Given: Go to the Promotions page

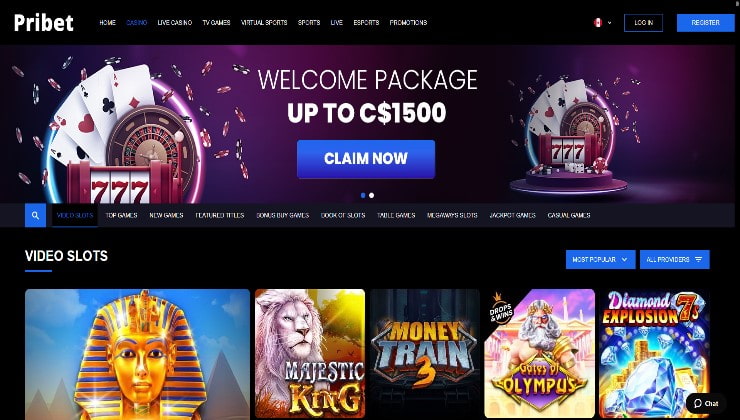Looking at the screenshot, I should (x=408, y=23).
